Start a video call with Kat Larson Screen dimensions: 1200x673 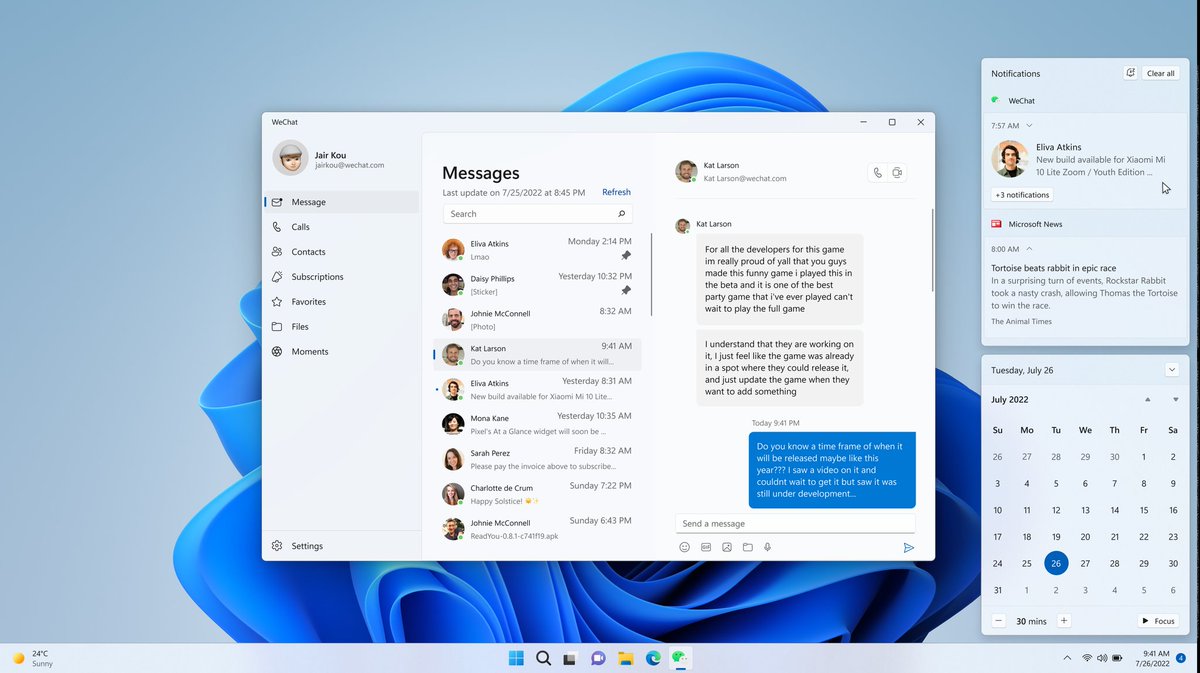tap(898, 172)
